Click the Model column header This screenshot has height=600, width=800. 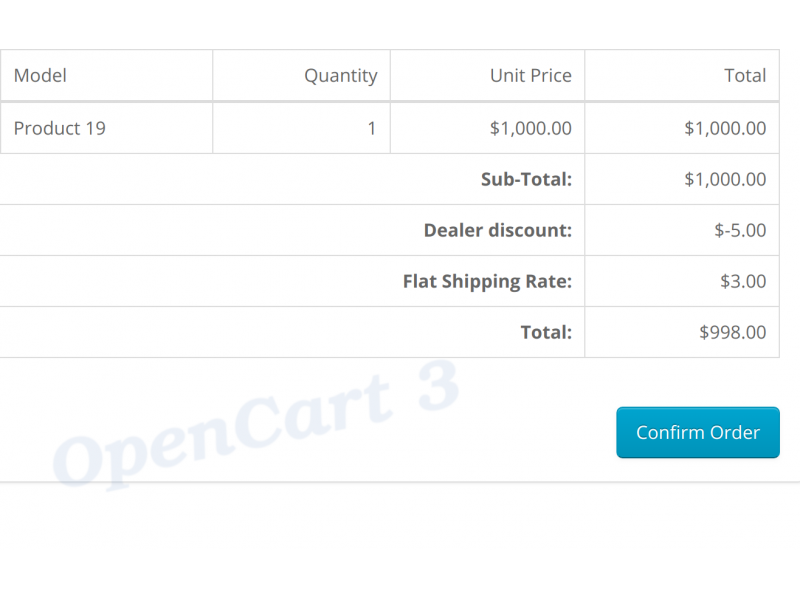[x=106, y=76]
